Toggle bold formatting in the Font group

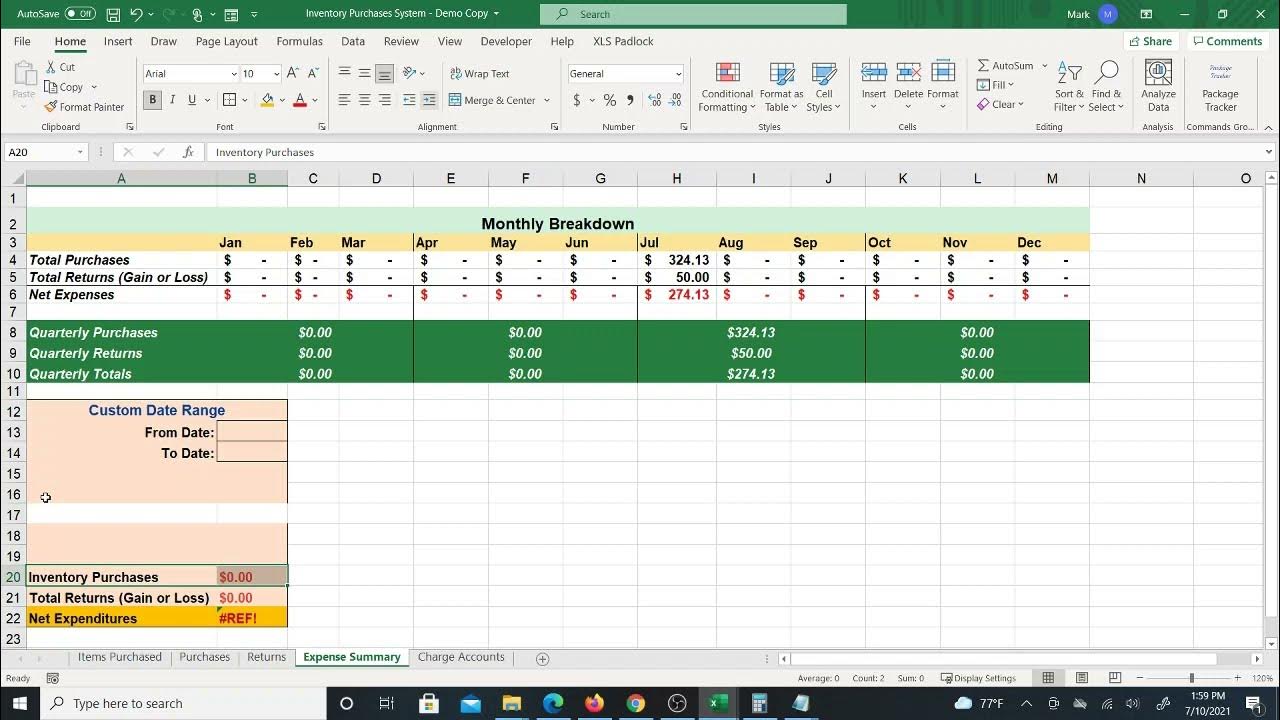[151, 100]
